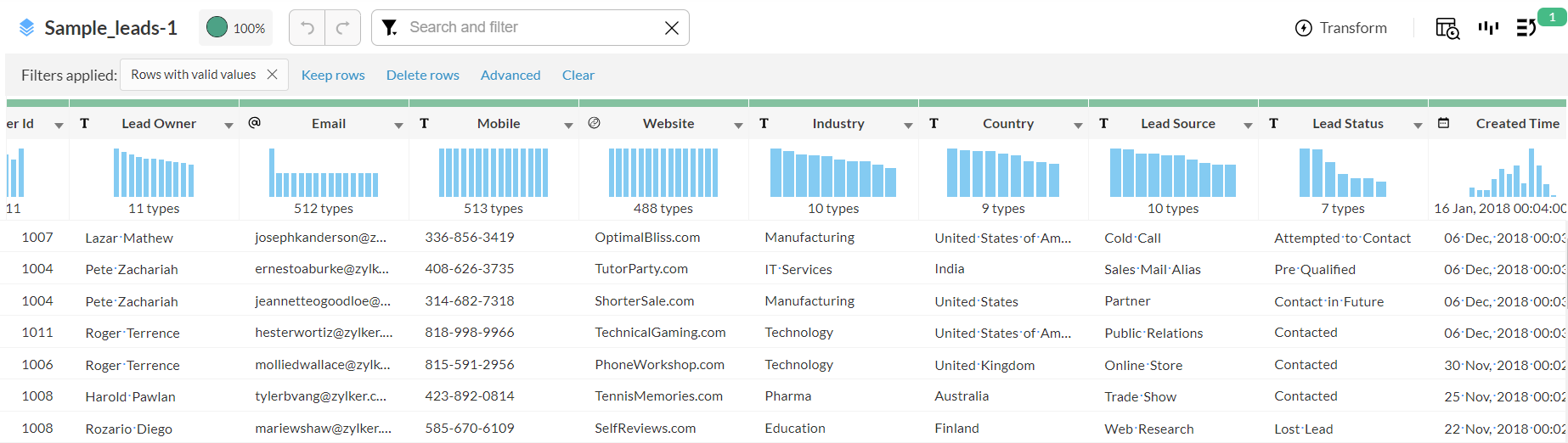Screen dimensions: 1568x443
Task: Click the calendar type icon on Created Time
Action: [x=1443, y=123]
